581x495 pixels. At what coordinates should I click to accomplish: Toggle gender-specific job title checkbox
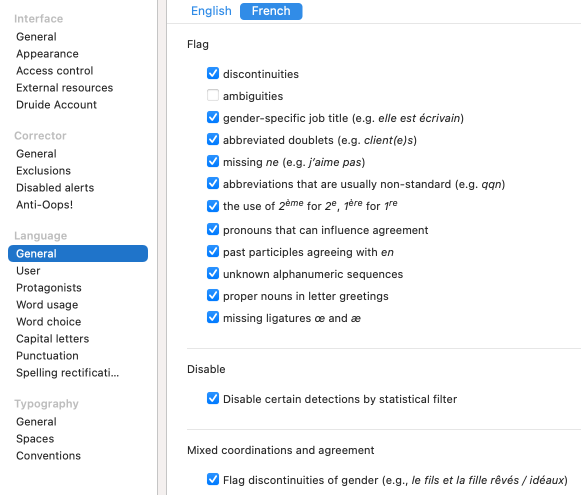pos(213,117)
